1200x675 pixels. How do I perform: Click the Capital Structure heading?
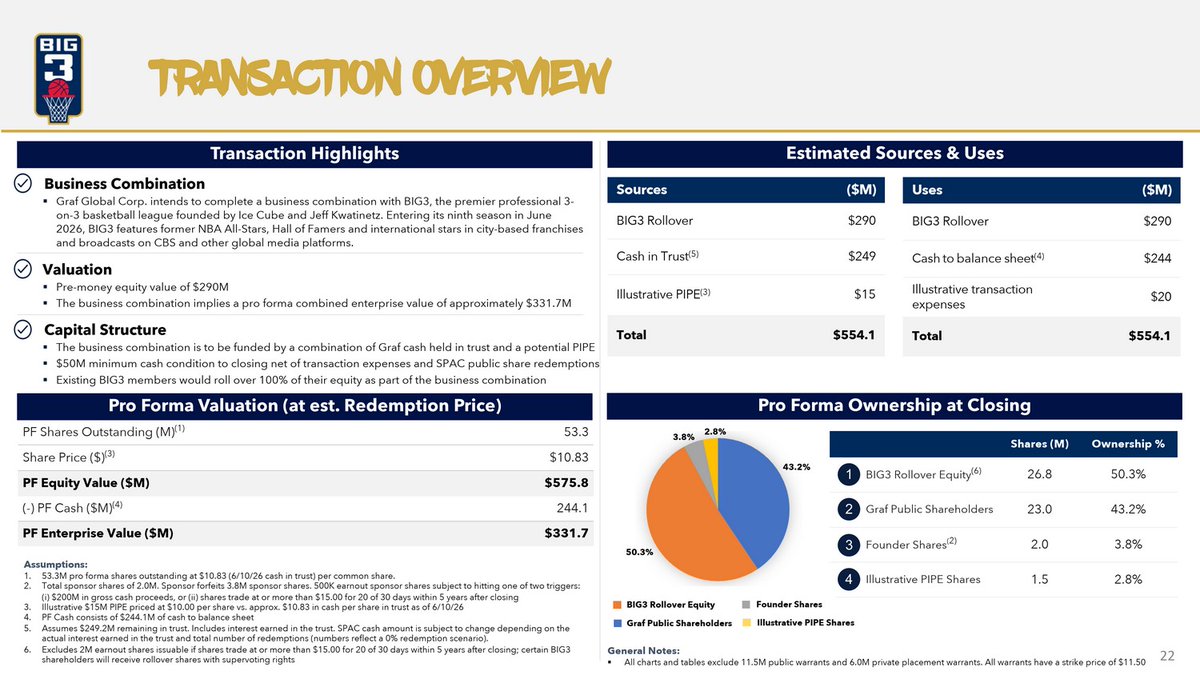105,329
